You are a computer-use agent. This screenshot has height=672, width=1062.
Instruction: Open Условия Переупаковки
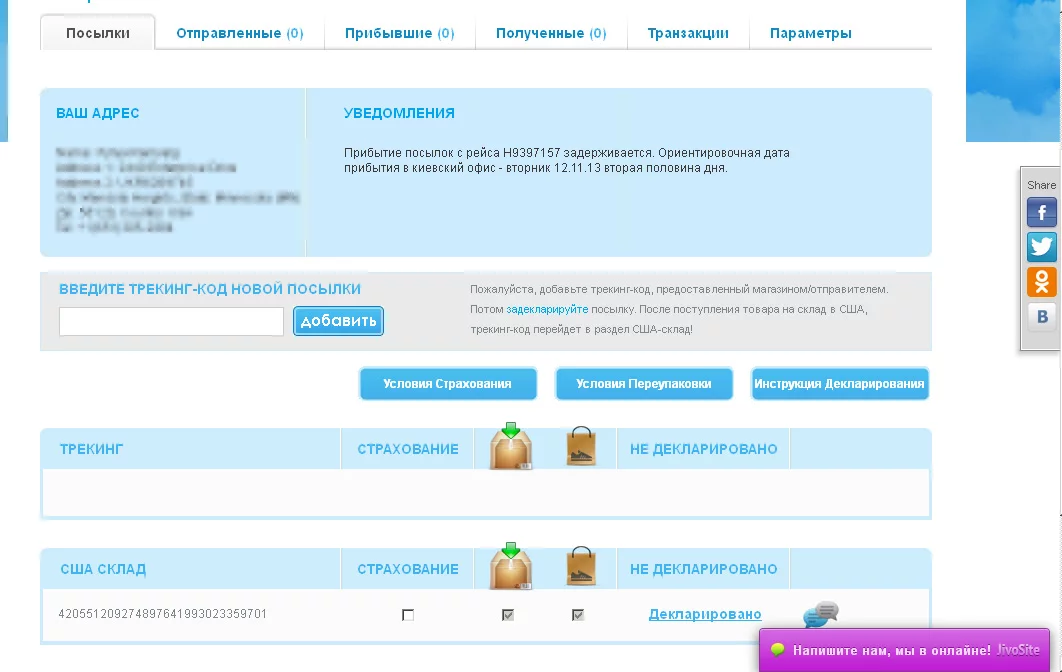644,384
